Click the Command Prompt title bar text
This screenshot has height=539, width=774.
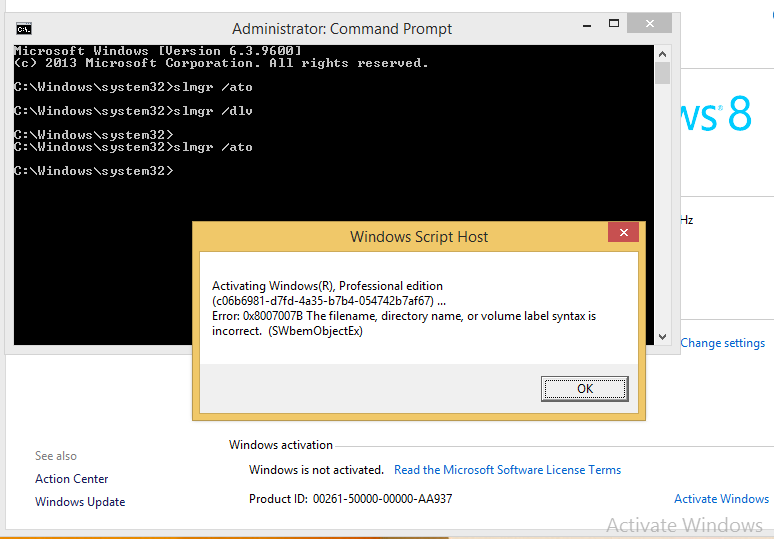[342, 29]
